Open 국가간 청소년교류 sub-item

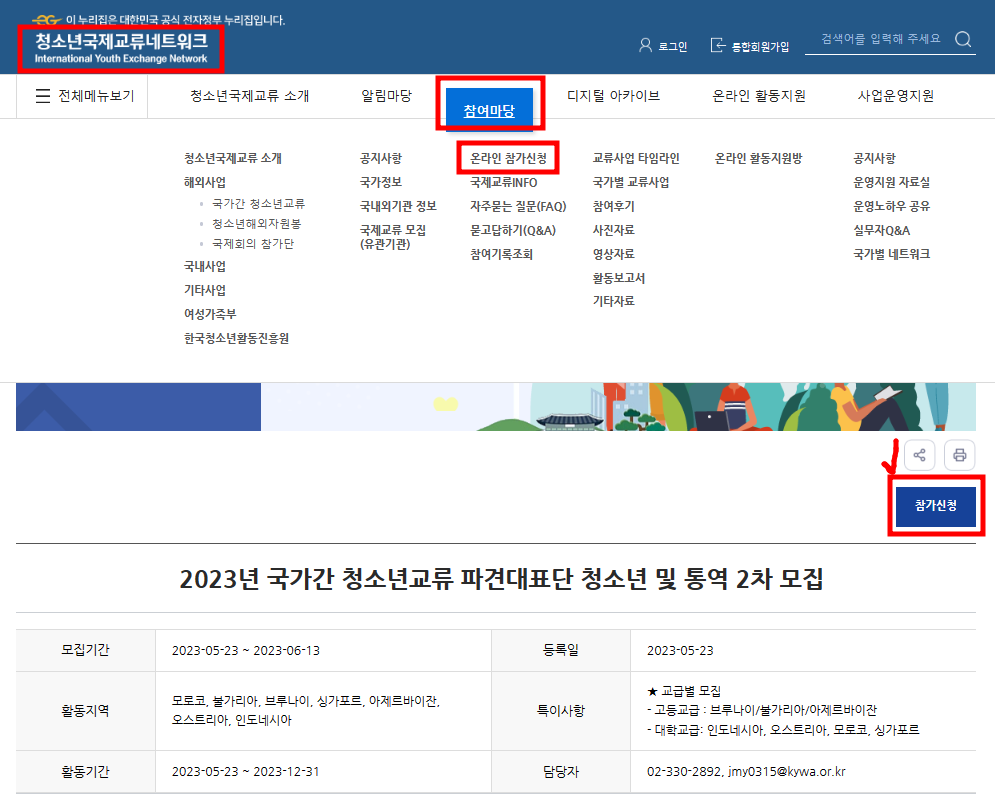[258, 204]
